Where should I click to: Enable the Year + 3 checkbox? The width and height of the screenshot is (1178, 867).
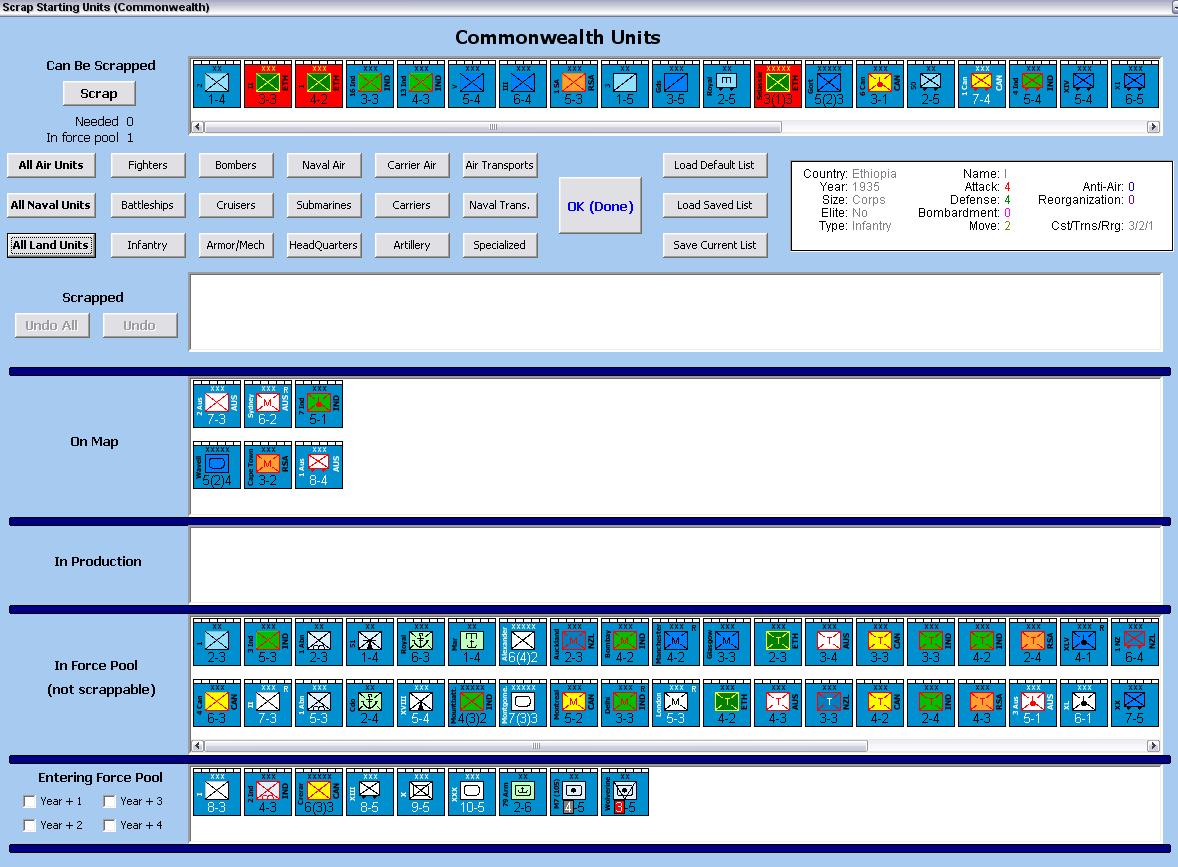point(110,802)
